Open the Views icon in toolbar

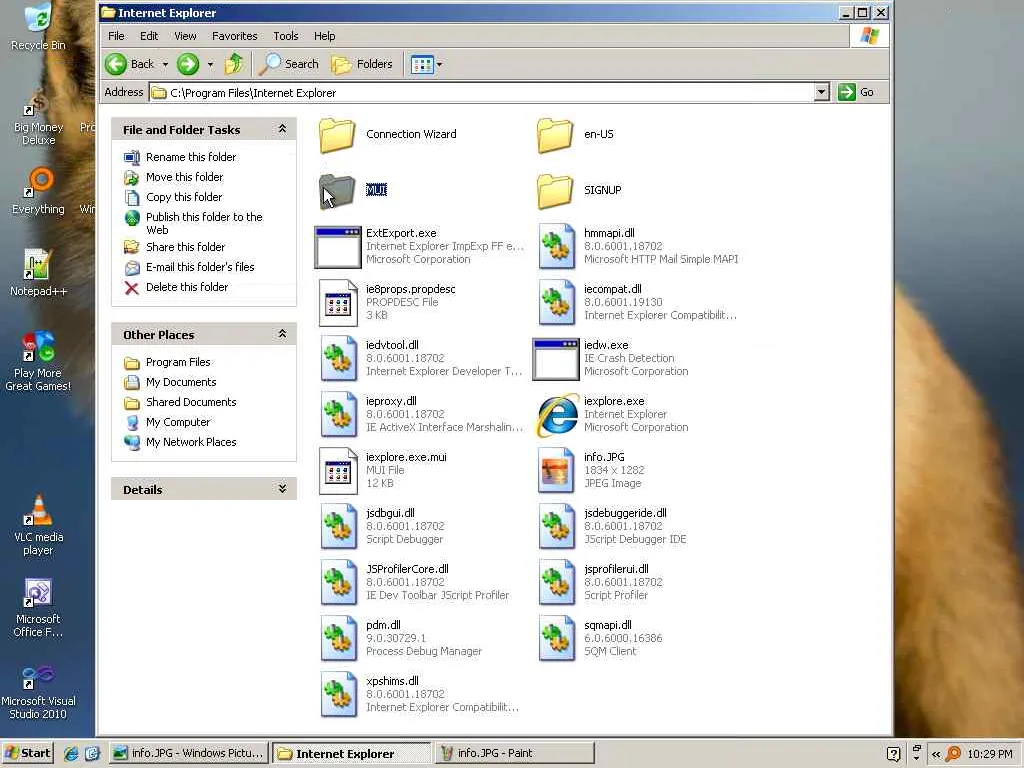coord(422,64)
